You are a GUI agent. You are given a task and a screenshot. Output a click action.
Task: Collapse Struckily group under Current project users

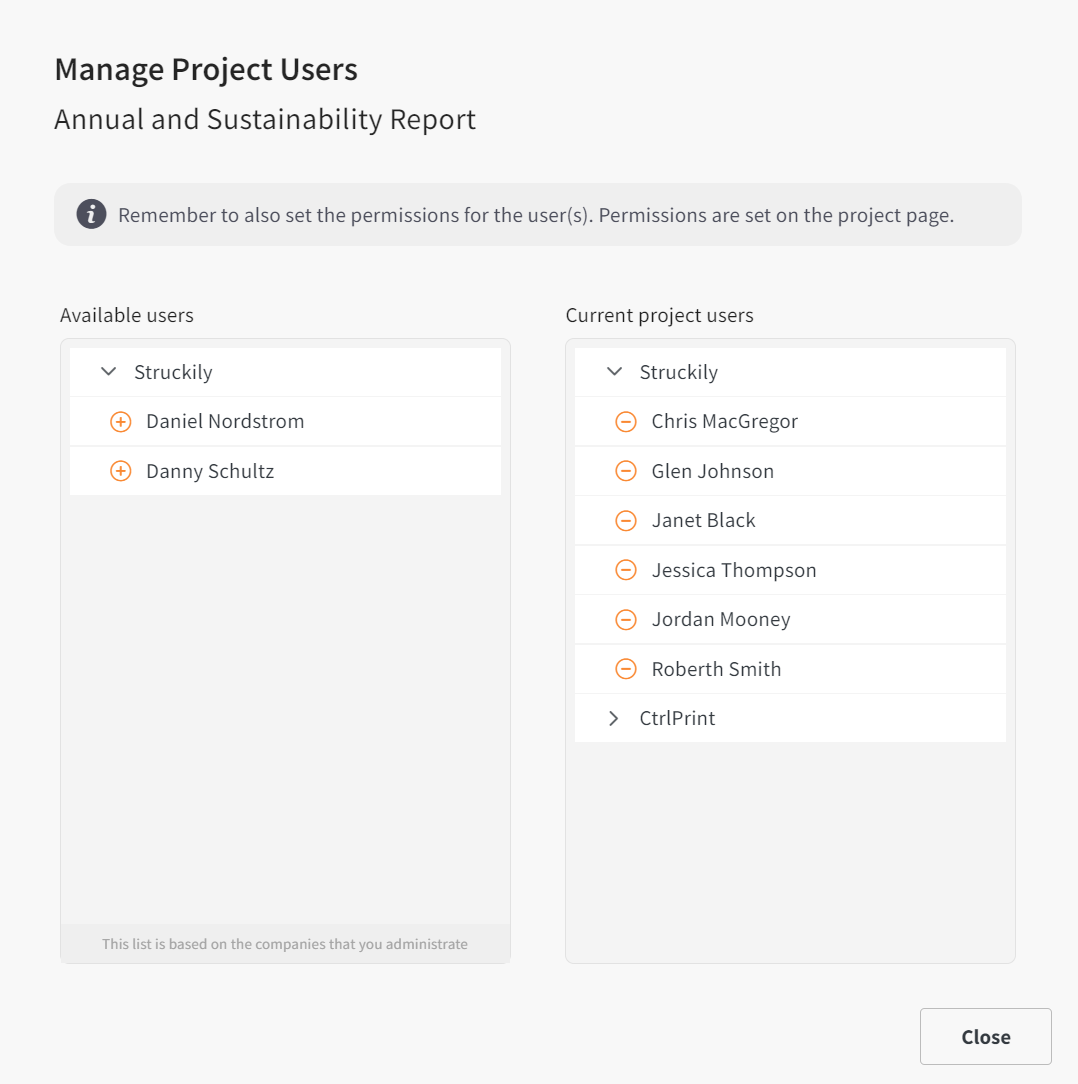(x=614, y=372)
